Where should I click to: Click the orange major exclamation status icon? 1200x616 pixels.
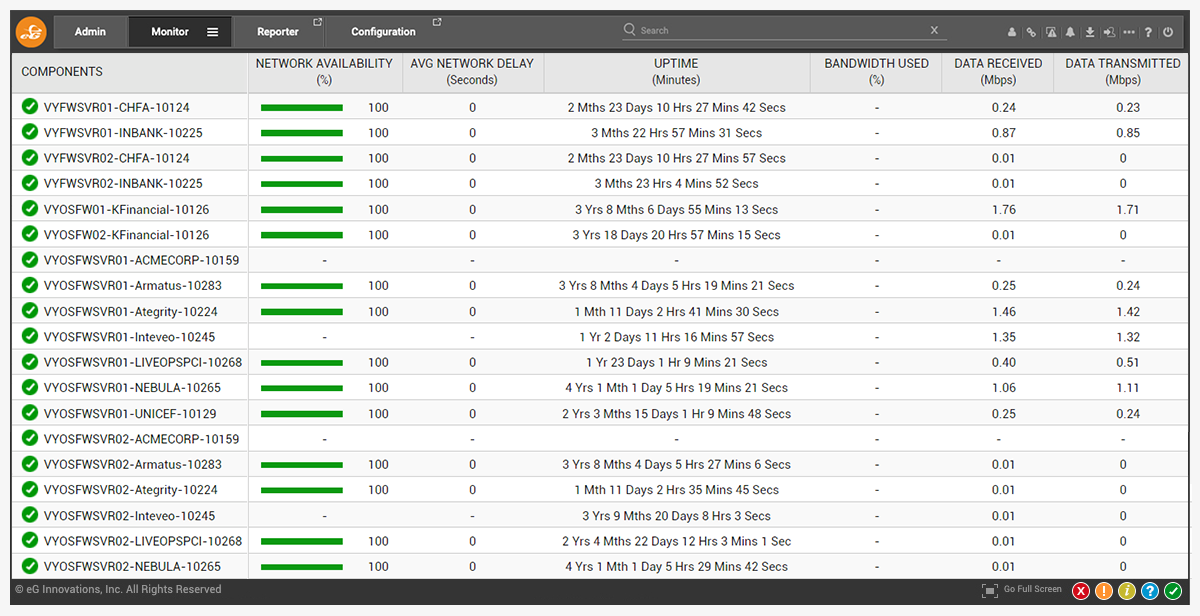[x=1104, y=591]
